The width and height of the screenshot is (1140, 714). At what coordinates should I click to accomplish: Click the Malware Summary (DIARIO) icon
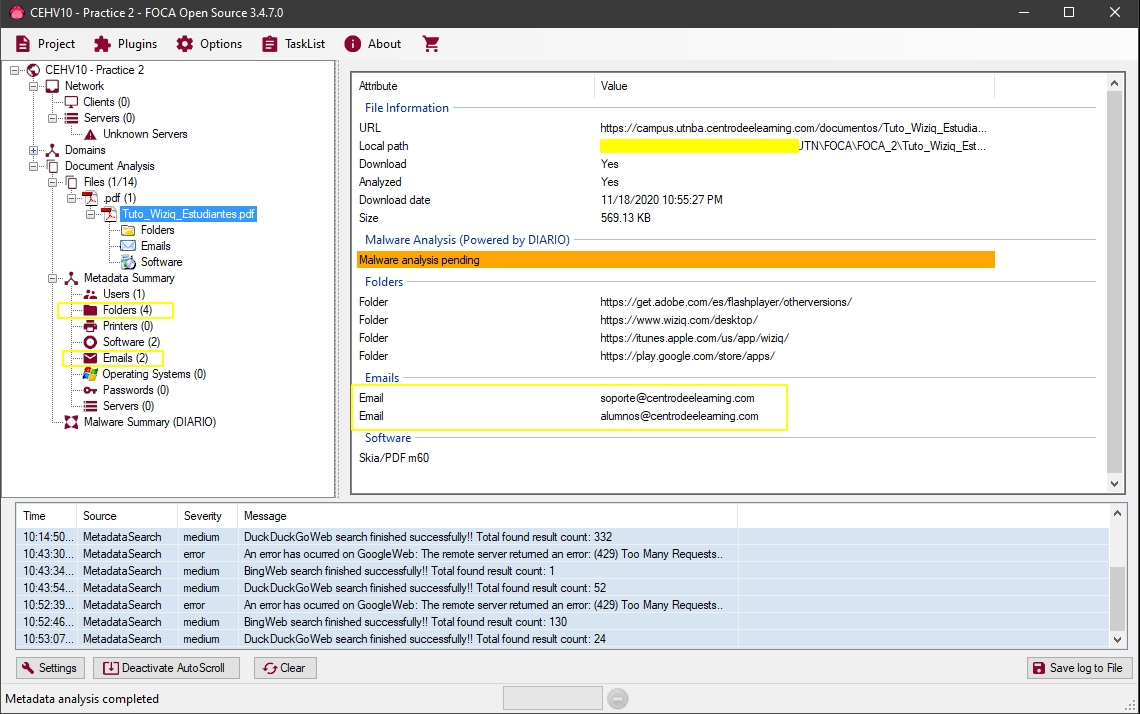(x=71, y=422)
